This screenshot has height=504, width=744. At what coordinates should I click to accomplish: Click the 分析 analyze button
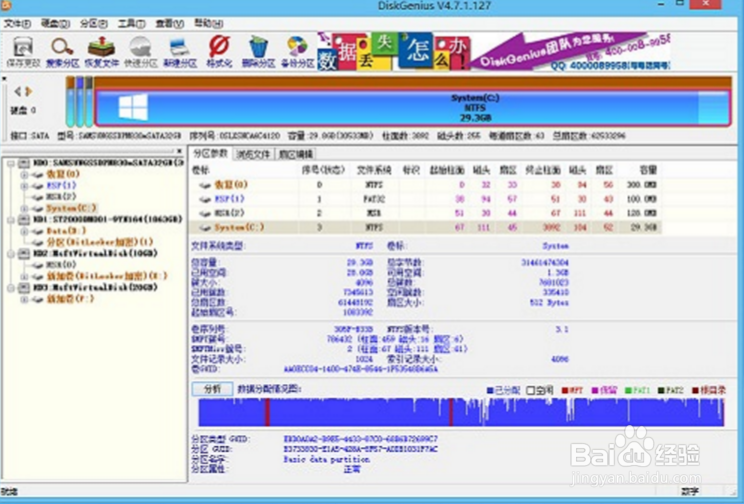pyautogui.click(x=213, y=389)
